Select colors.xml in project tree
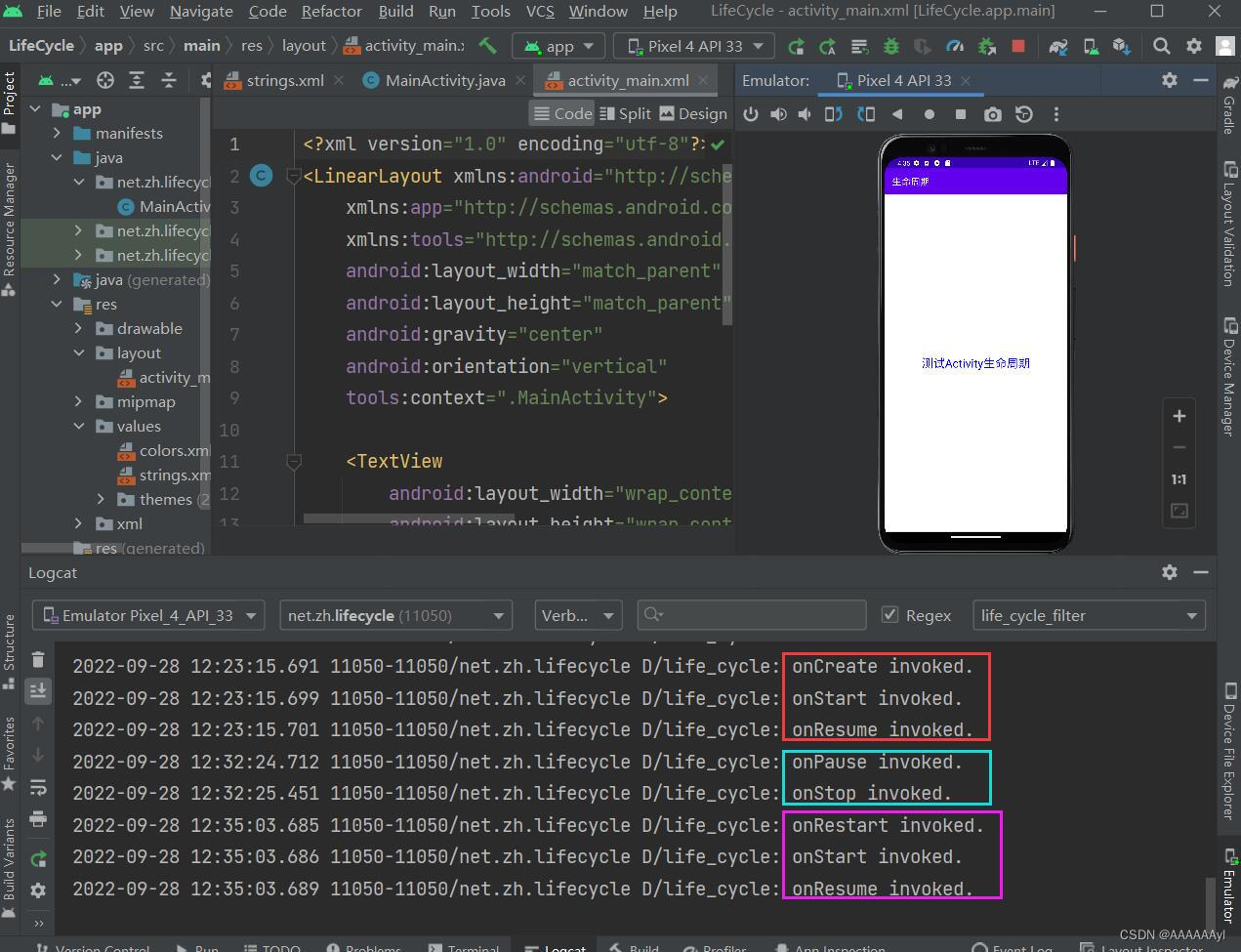 [x=163, y=450]
